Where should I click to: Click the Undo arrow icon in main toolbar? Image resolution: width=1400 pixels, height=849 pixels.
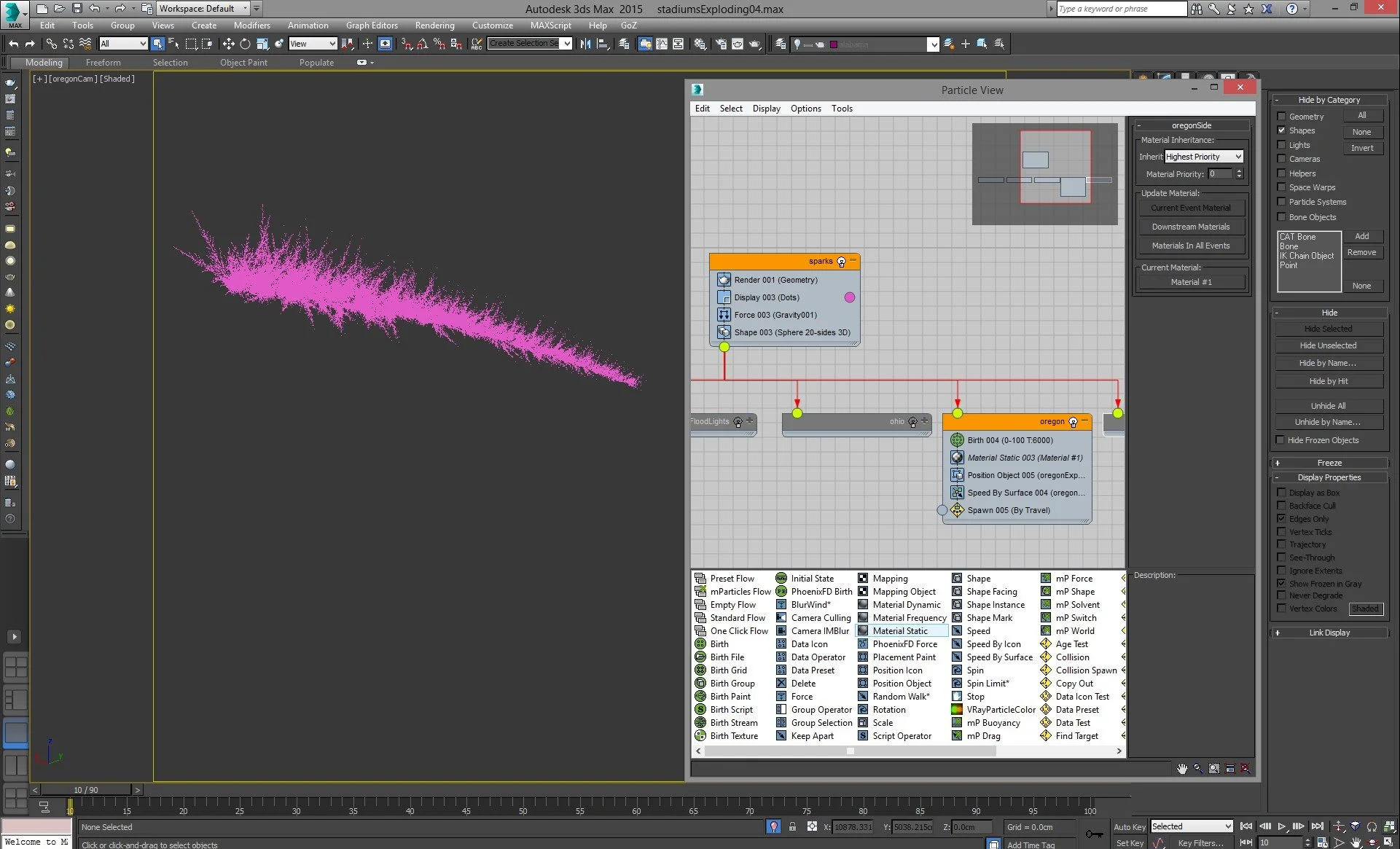14,44
